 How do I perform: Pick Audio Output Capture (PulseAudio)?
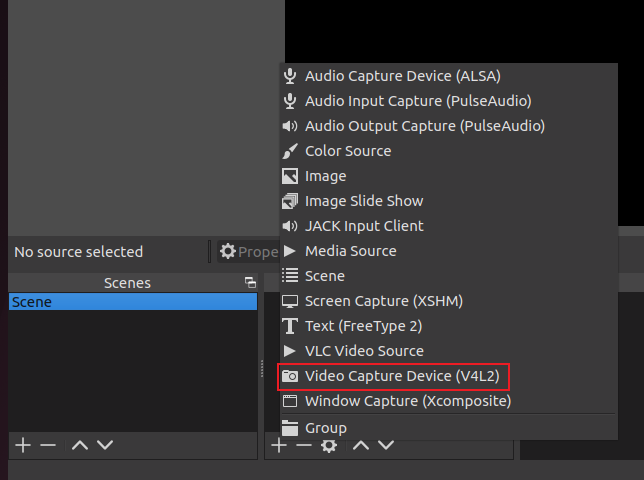click(424, 126)
